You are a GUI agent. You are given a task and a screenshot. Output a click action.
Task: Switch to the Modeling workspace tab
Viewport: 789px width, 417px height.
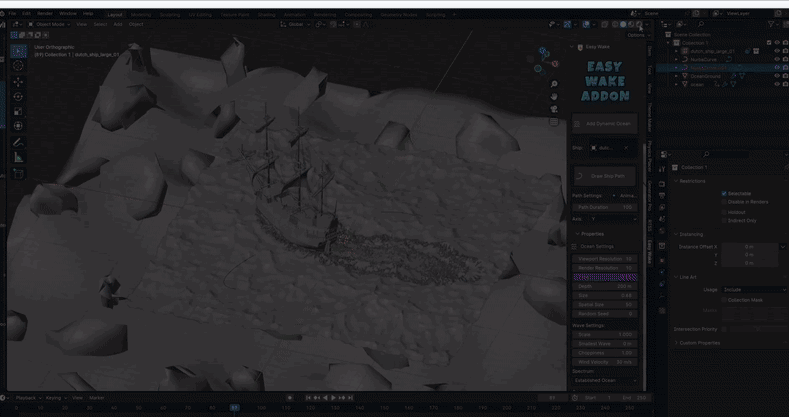pyautogui.click(x=141, y=15)
